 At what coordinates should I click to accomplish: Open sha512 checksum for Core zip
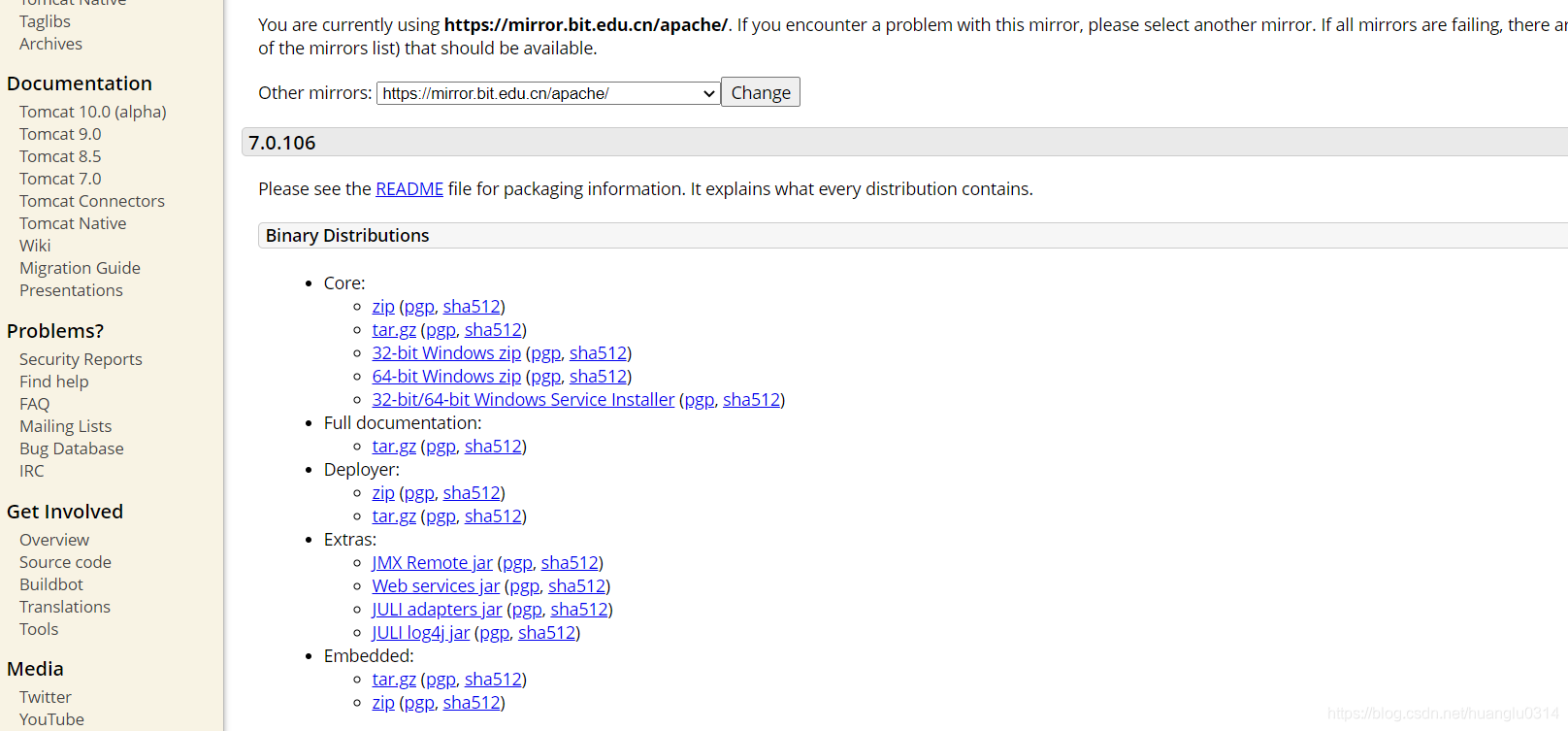click(x=472, y=306)
